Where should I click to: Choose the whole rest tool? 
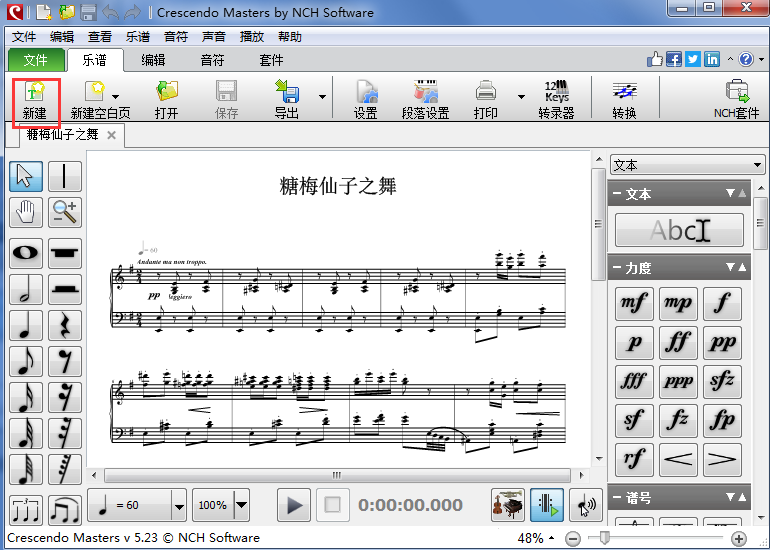65,253
